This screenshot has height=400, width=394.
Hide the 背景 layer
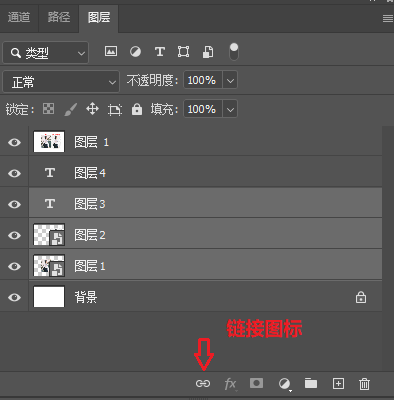(x=14, y=297)
